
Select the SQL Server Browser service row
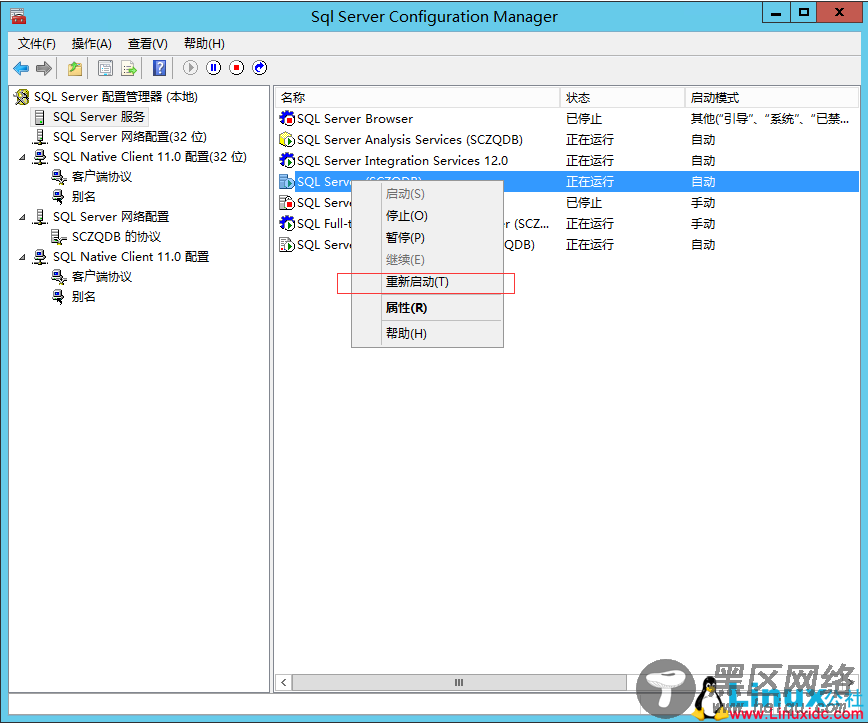click(567, 118)
